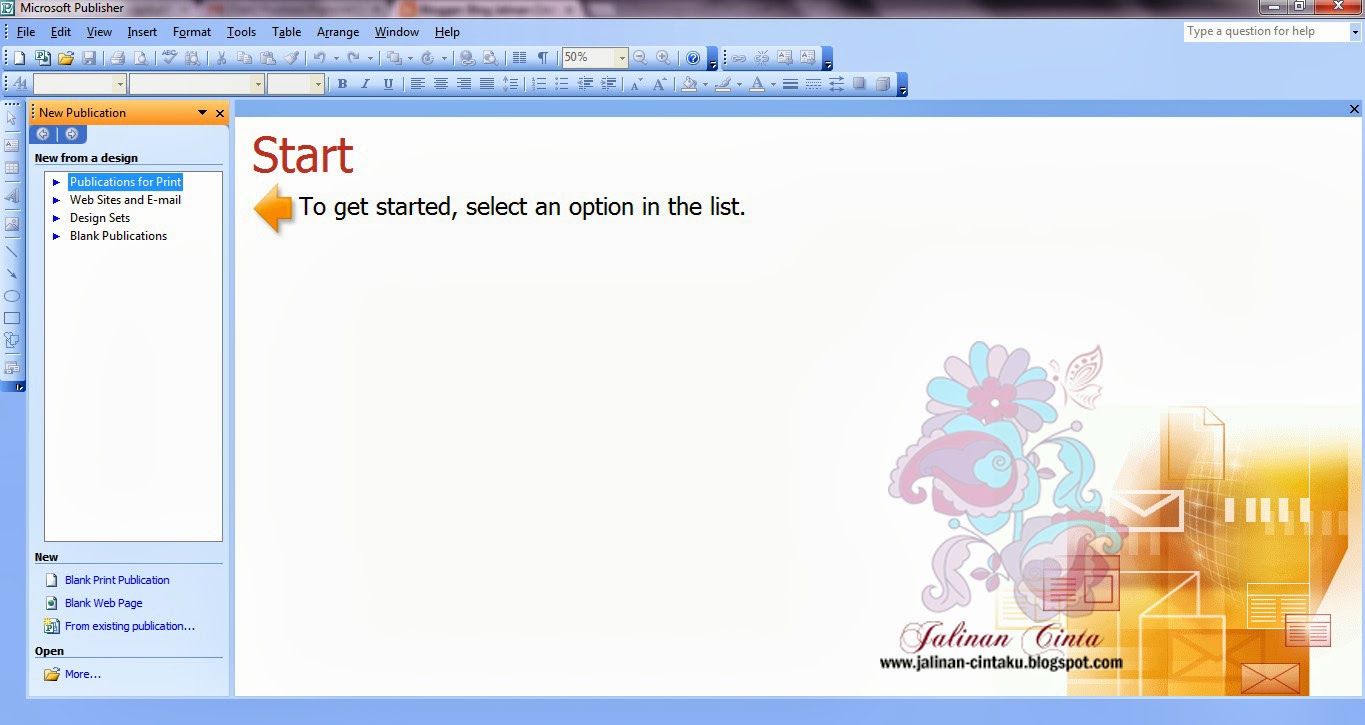Select the WordArt tool
1365x725 pixels.
coord(12,197)
